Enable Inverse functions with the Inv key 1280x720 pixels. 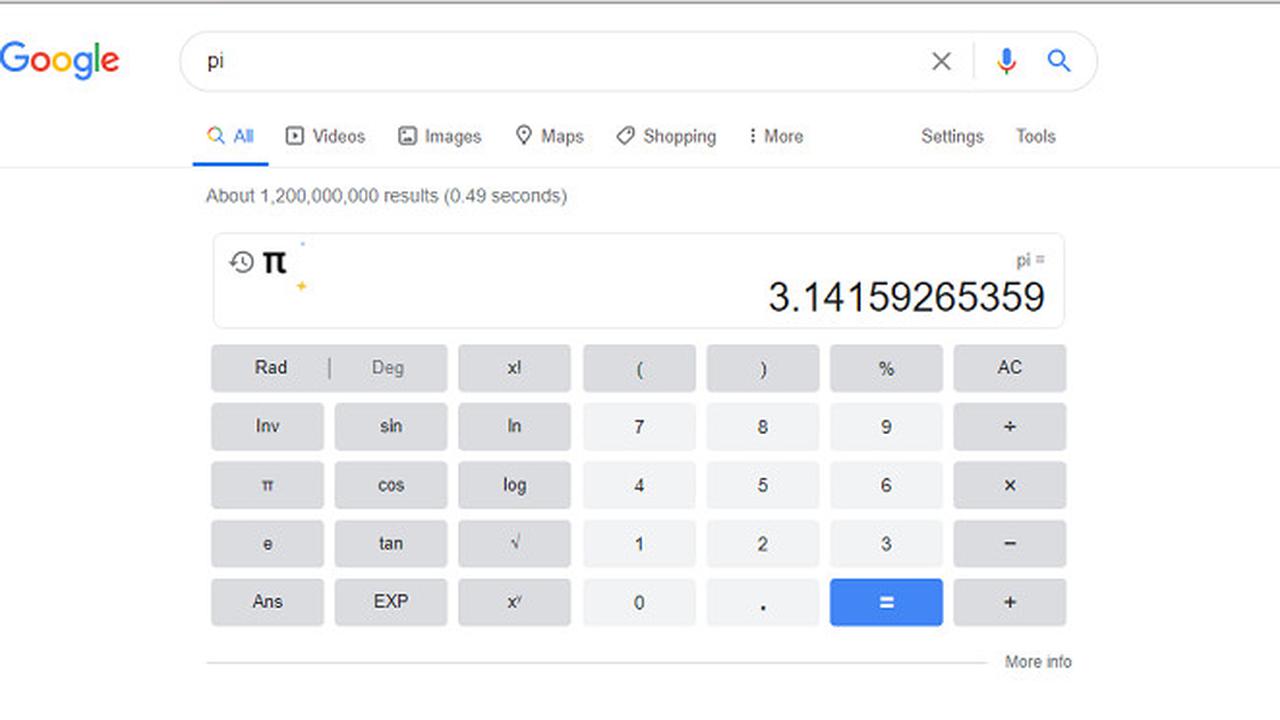pos(267,426)
